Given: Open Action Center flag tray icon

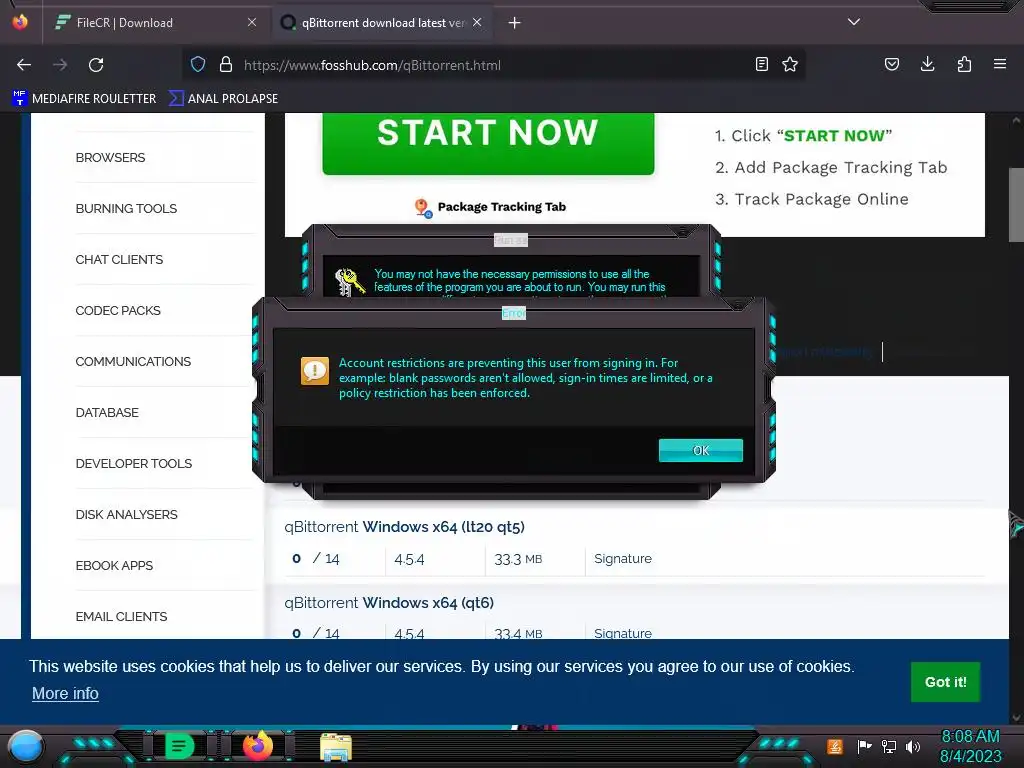Looking at the screenshot, I should pos(865,746).
